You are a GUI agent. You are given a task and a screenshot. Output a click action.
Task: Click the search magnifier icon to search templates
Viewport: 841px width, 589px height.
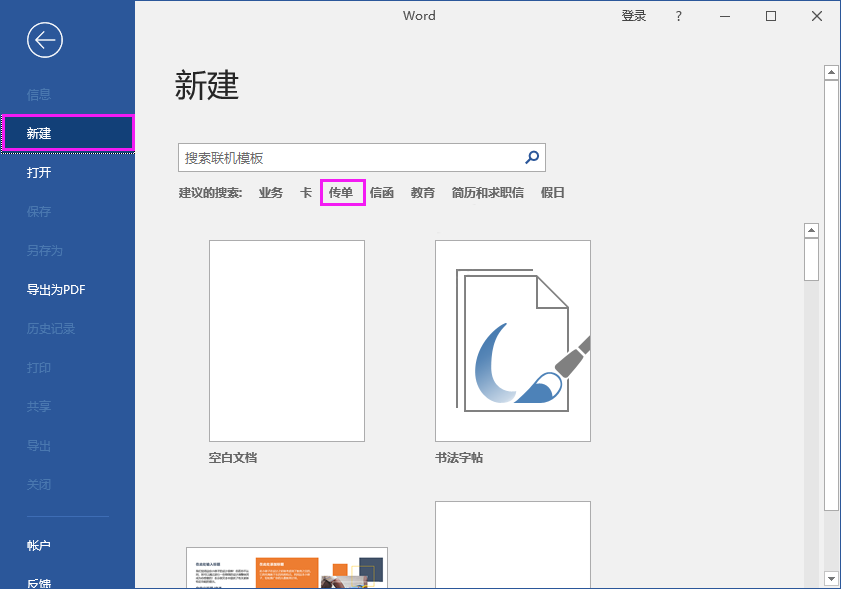(x=532, y=157)
